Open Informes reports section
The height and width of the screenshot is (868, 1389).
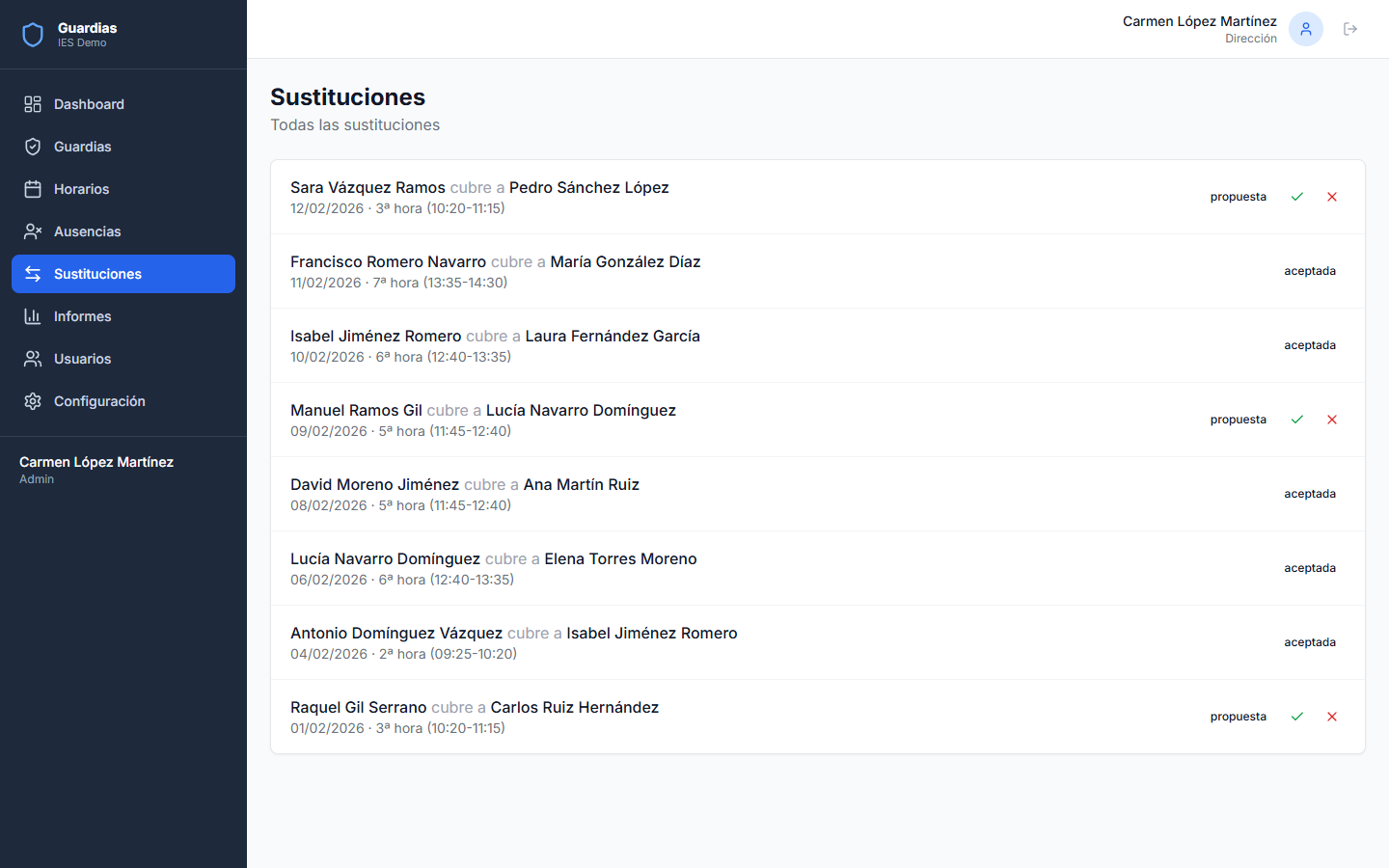pos(83,316)
